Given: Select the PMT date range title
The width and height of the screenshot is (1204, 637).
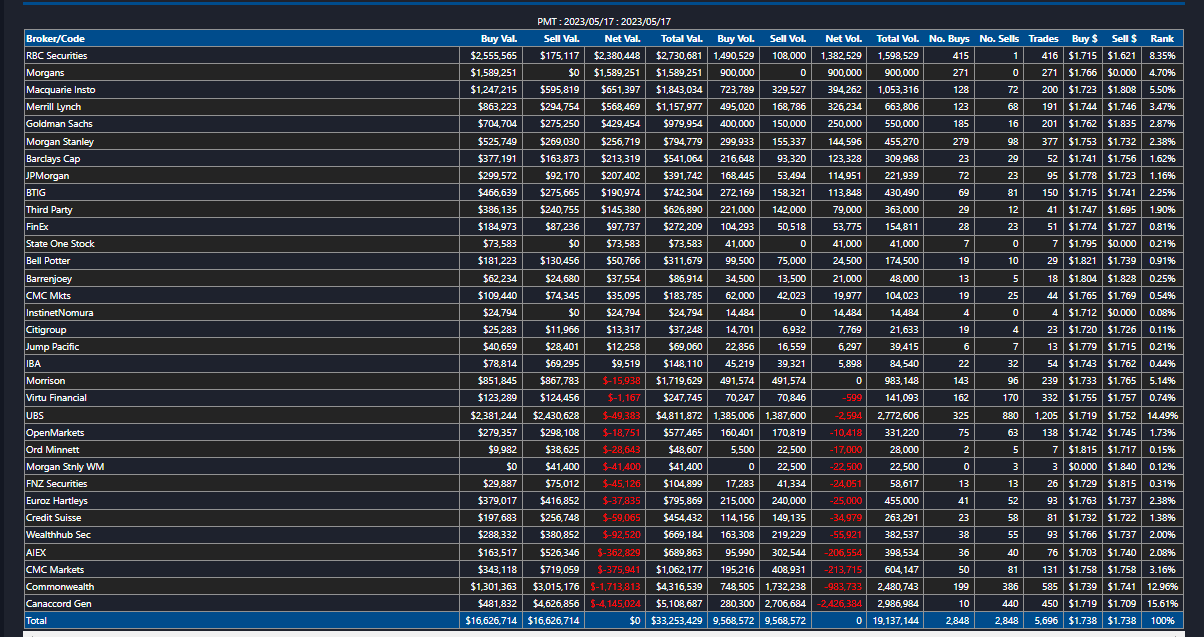Looking at the screenshot, I should click(x=603, y=21).
